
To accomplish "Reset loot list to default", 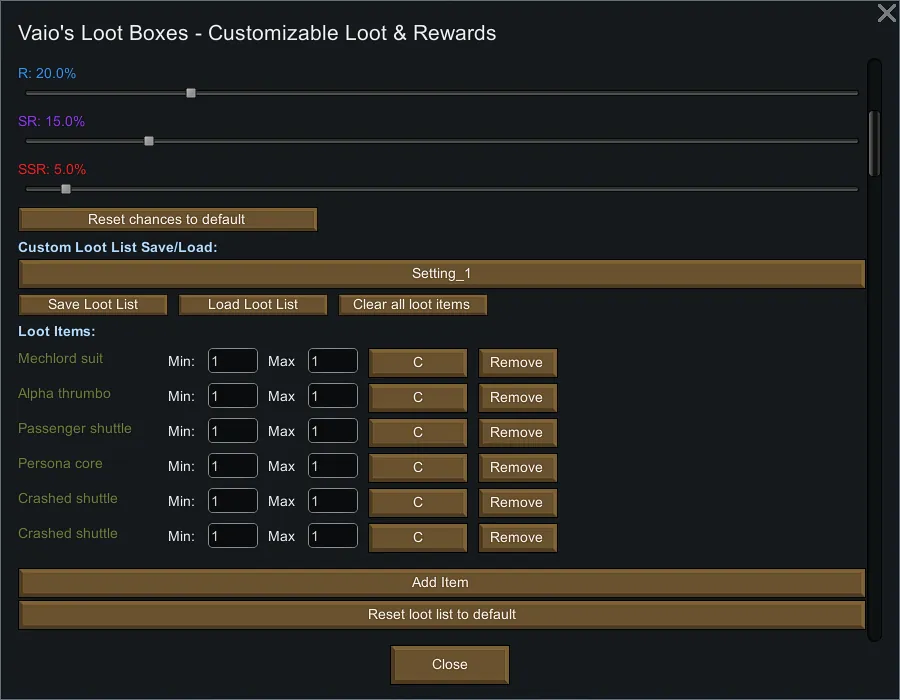I will click(441, 614).
